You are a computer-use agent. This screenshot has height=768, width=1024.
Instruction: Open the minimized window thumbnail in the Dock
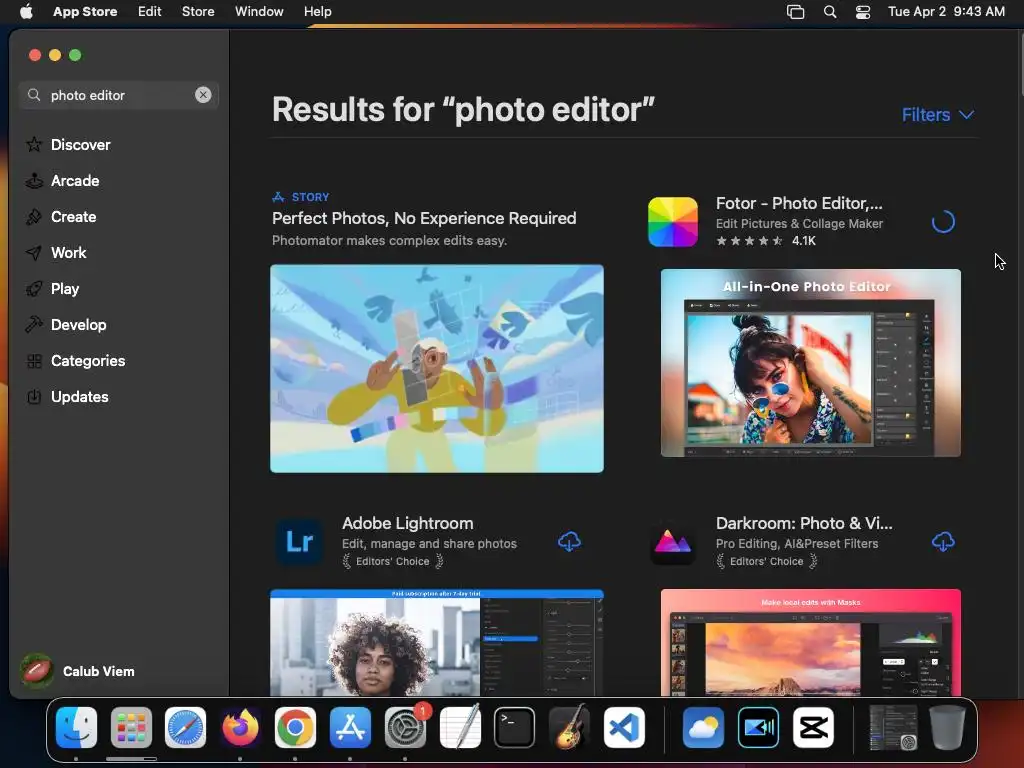[x=893, y=728]
